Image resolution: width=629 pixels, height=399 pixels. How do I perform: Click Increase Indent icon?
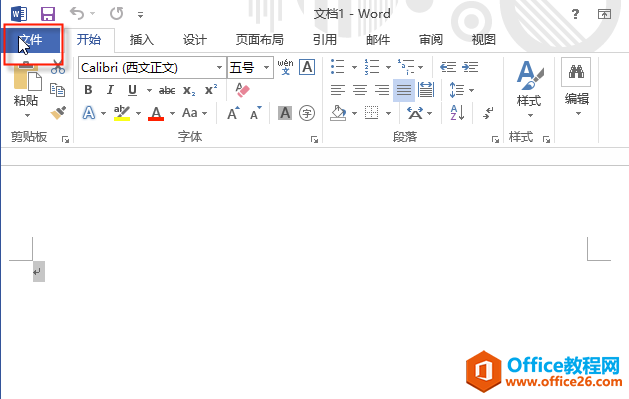[470, 67]
